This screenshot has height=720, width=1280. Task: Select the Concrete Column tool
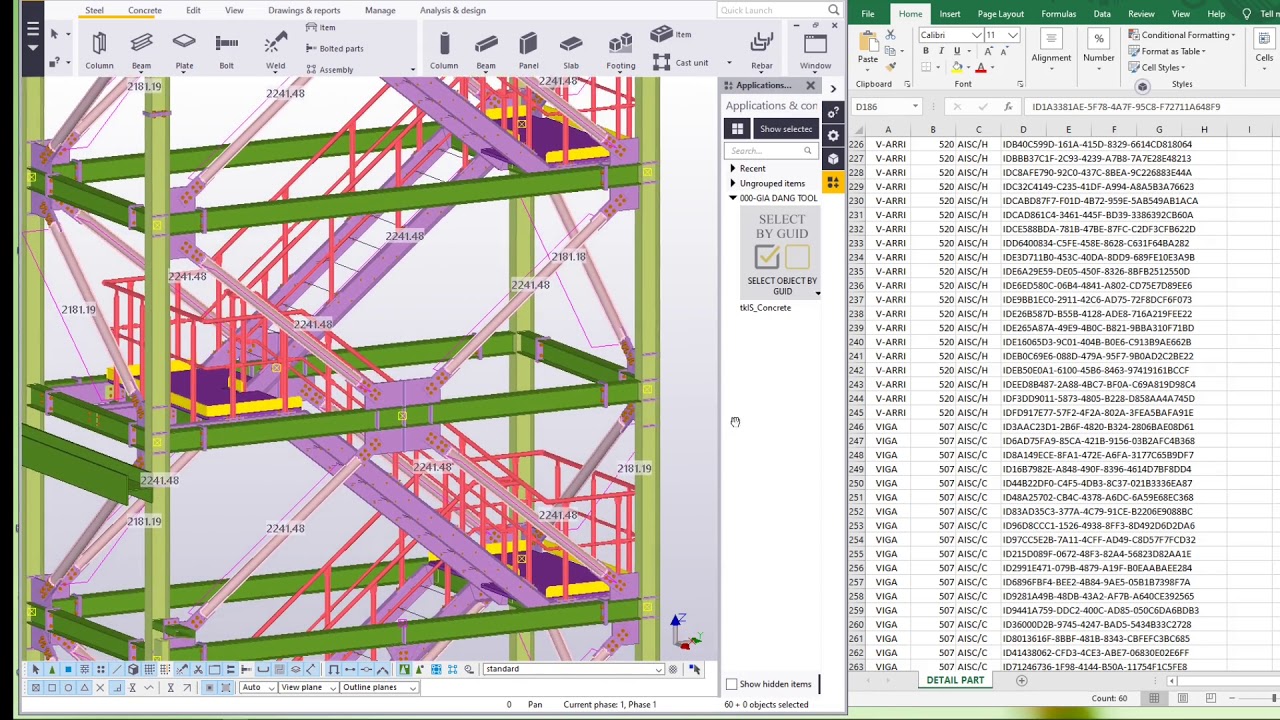tap(444, 50)
